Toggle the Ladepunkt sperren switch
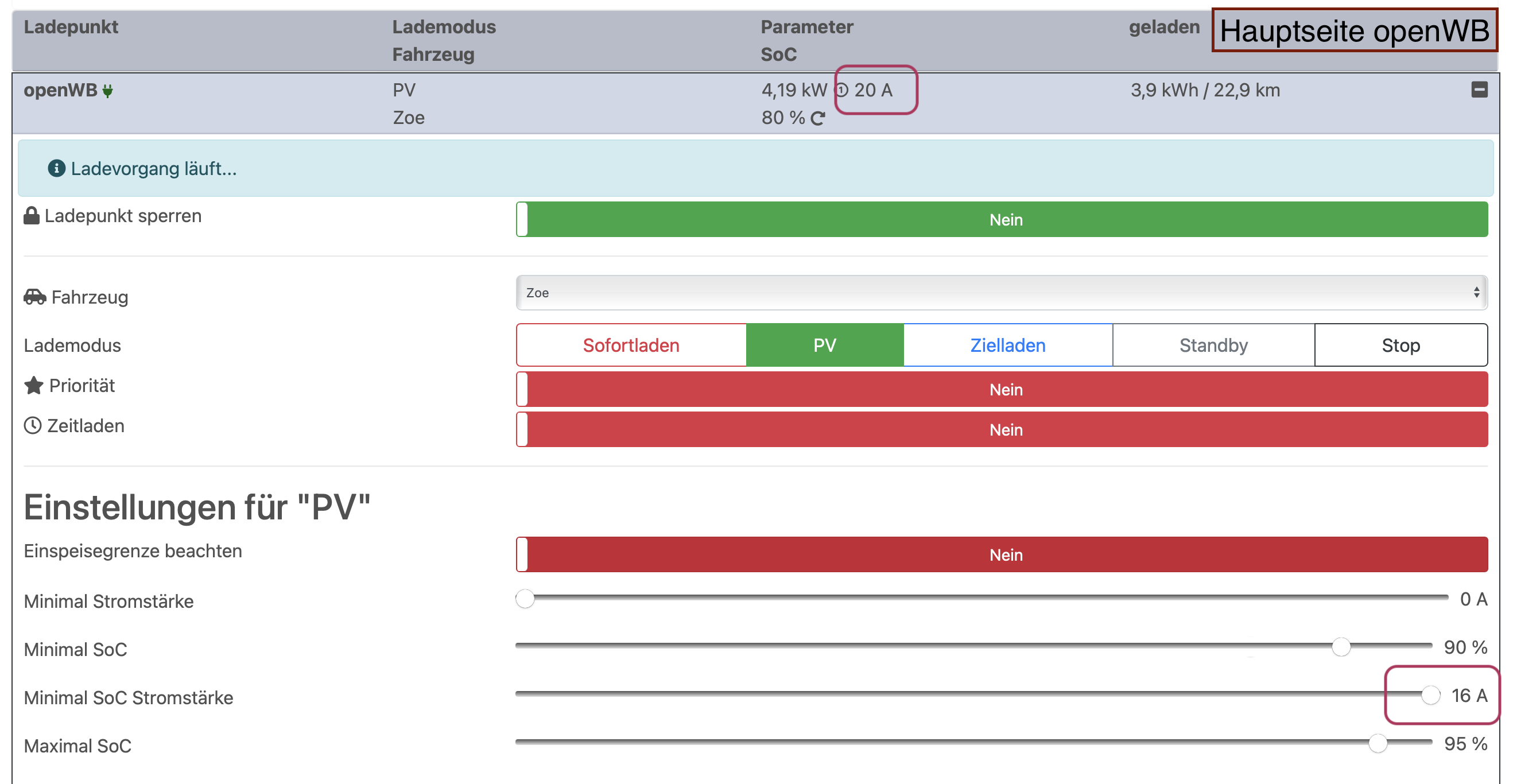 [x=1002, y=220]
